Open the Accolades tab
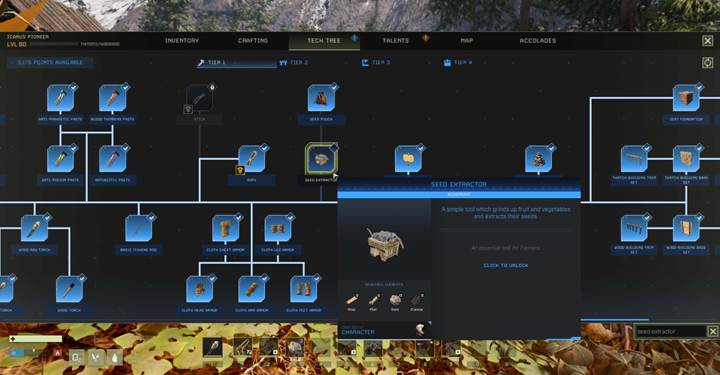This screenshot has width=720, height=375. pos(538,41)
